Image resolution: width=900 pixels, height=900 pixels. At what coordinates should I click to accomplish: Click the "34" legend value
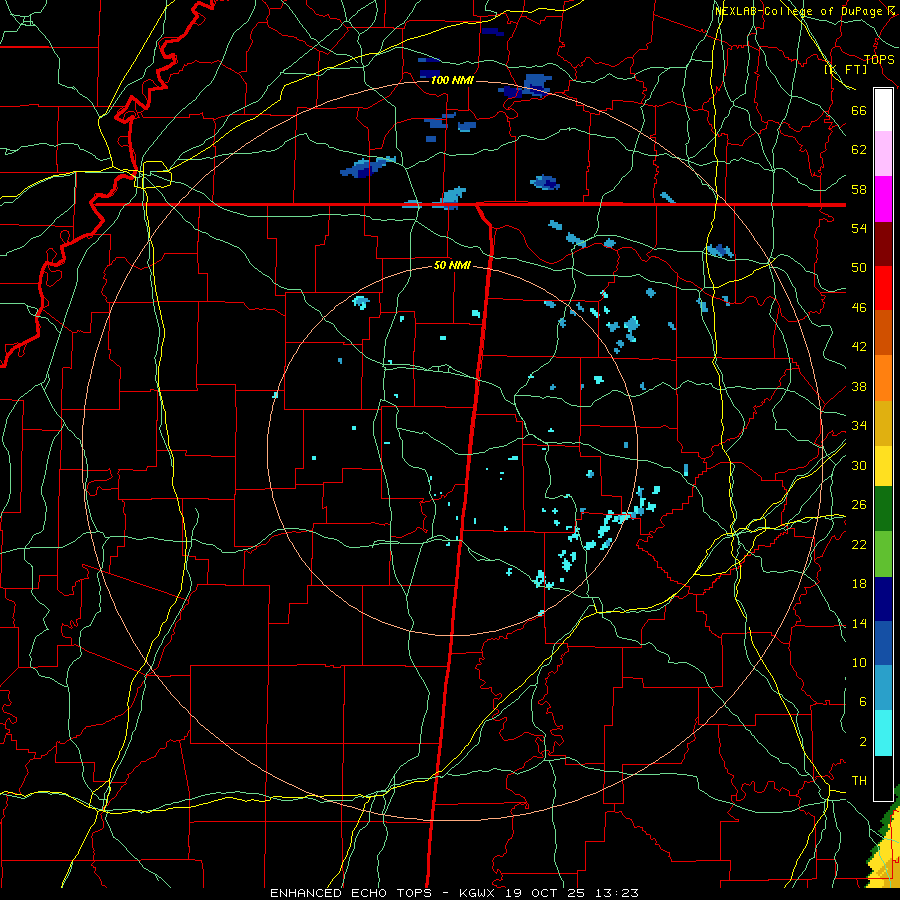coord(859,426)
